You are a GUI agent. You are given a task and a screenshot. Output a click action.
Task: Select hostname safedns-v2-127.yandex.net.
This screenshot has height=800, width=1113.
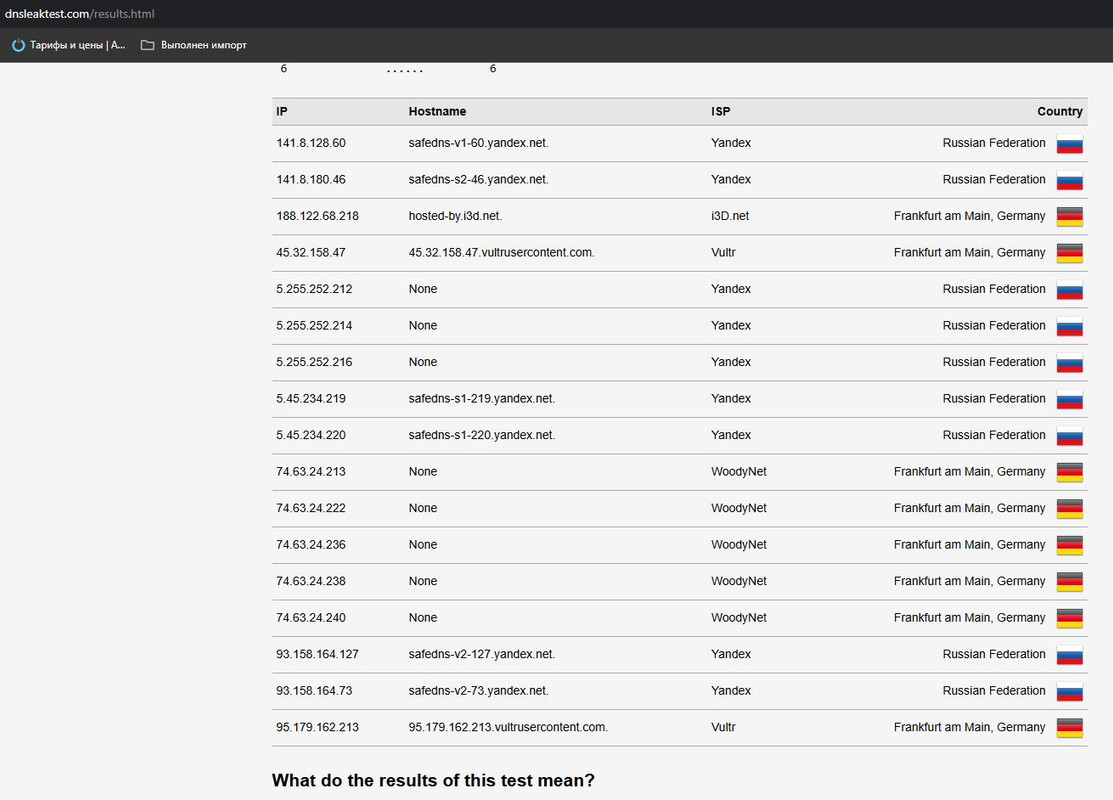[482, 654]
